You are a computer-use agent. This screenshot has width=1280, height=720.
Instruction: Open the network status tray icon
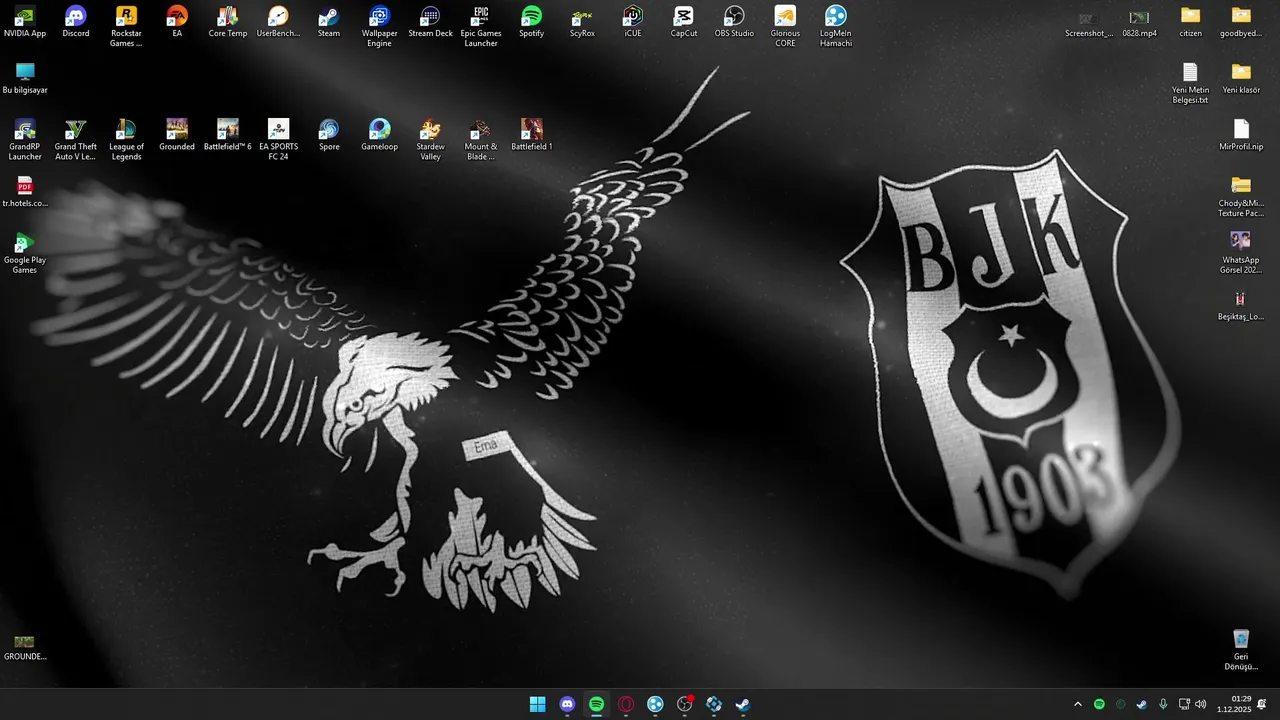pyautogui.click(x=1184, y=704)
